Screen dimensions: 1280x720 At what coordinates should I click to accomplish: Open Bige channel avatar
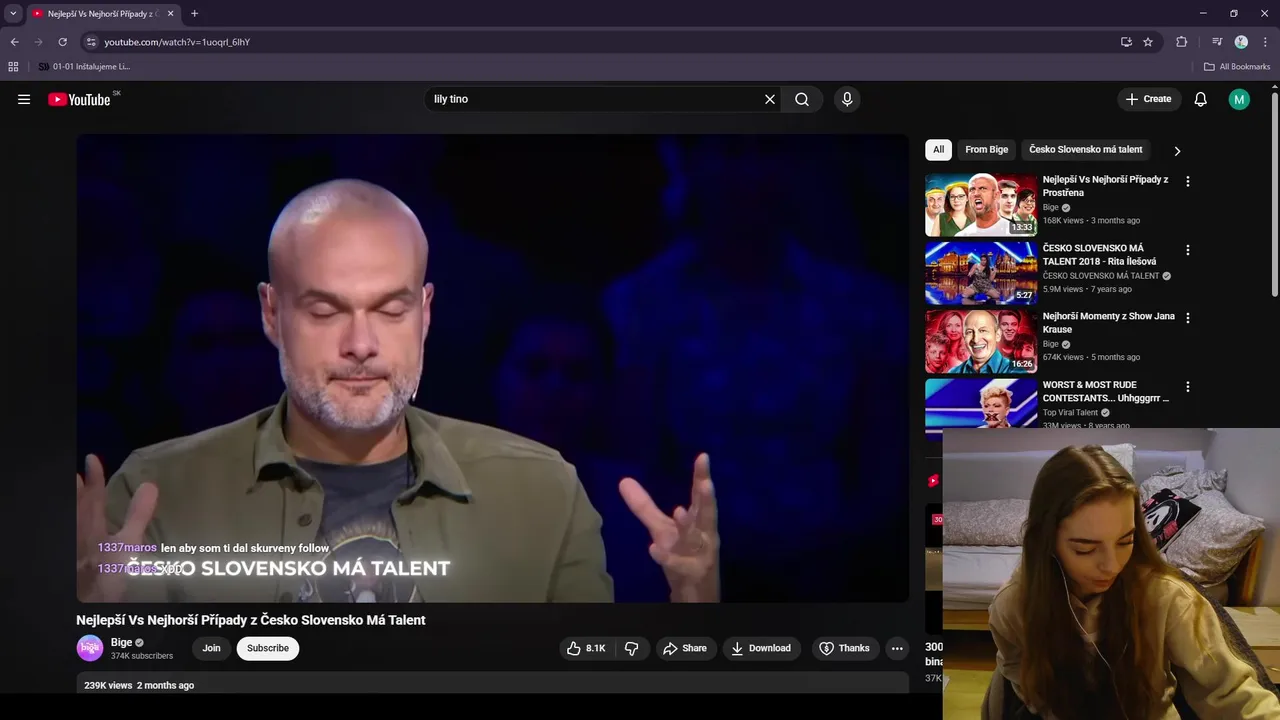(x=90, y=648)
